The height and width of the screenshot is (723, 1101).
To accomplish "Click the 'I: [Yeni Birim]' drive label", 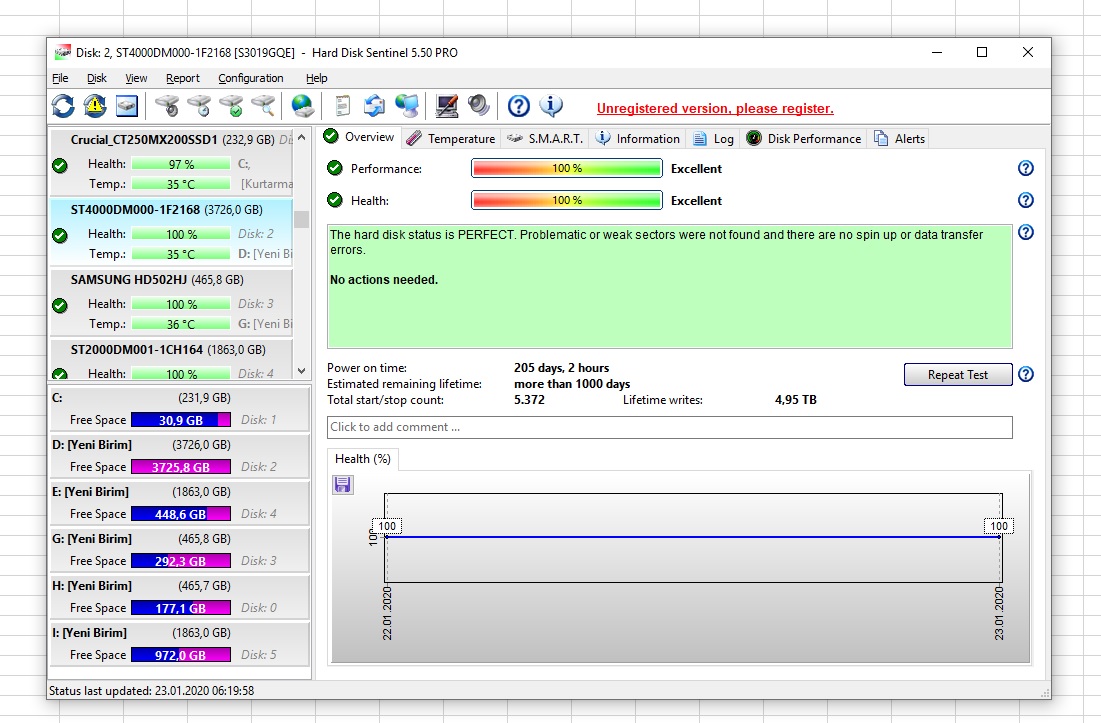I will (x=89, y=633).
